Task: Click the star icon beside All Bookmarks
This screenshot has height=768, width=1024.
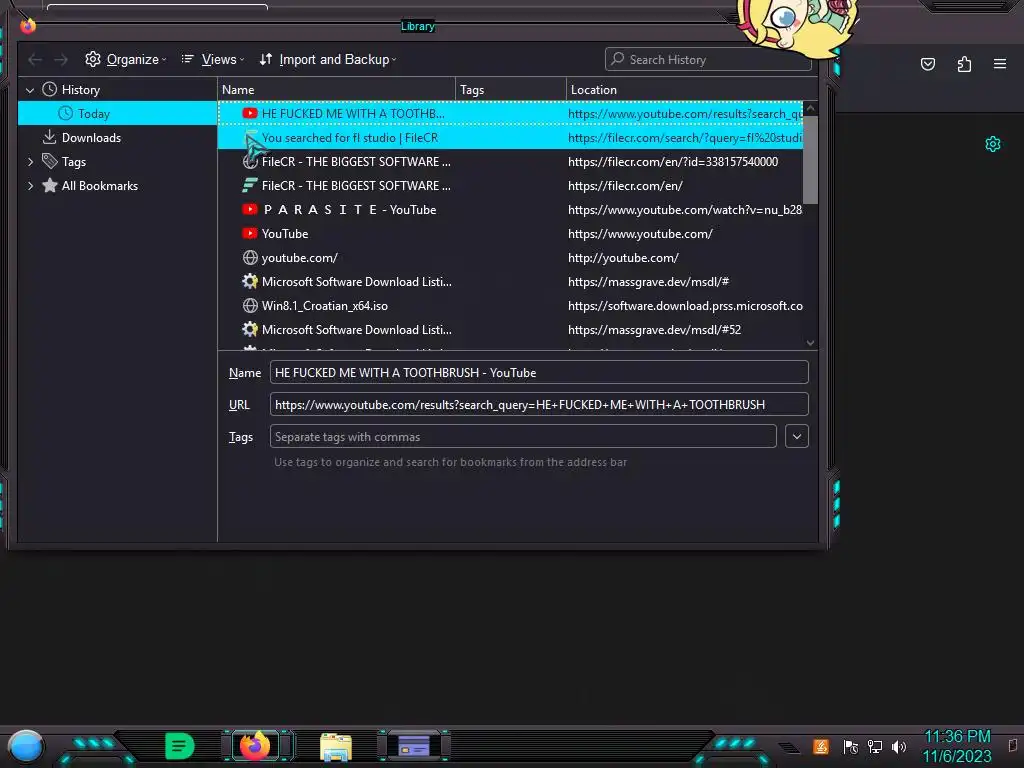Action: click(x=50, y=185)
